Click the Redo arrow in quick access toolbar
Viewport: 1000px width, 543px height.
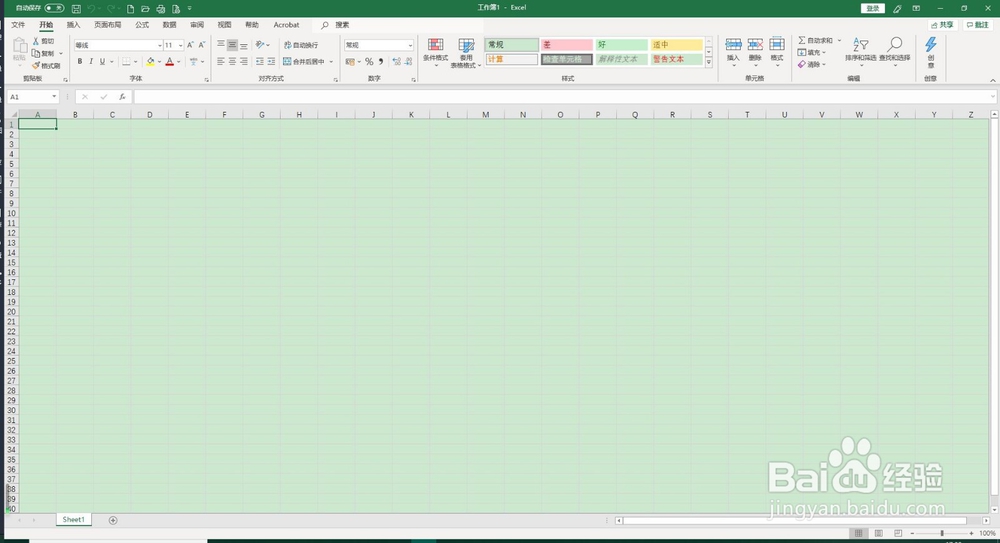(x=111, y=9)
